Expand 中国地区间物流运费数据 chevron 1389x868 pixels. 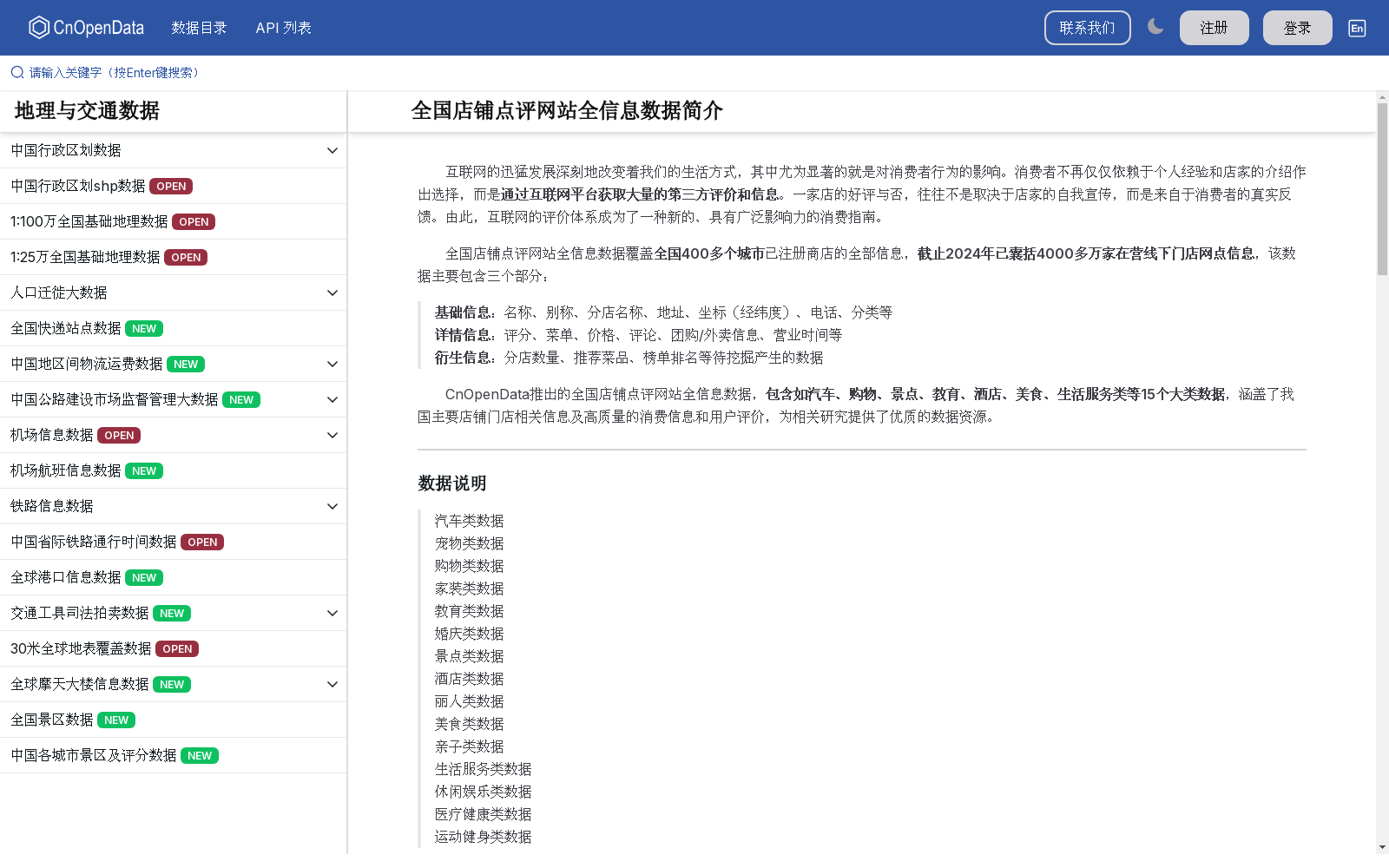(332, 364)
